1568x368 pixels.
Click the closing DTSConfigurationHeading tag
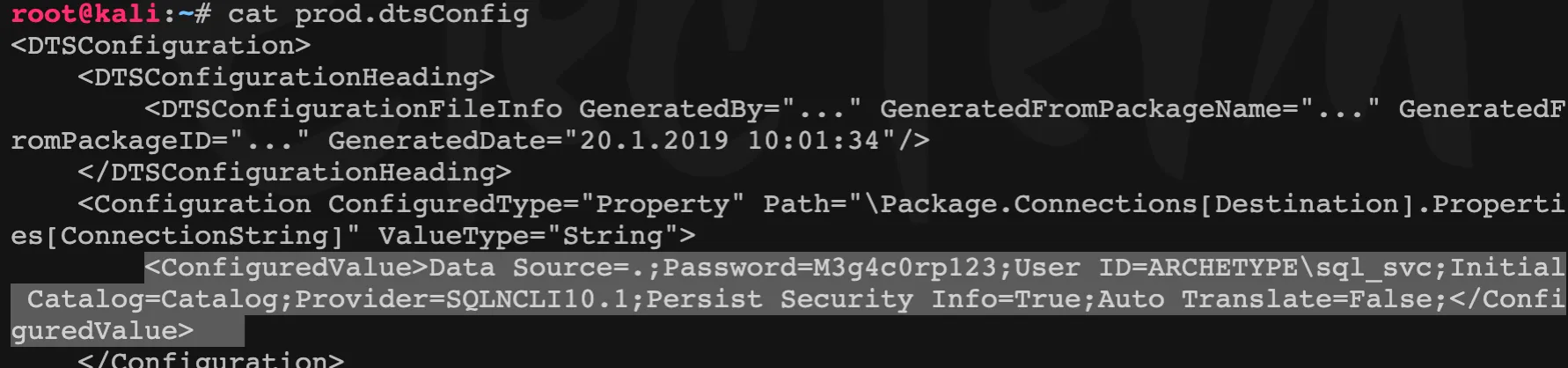point(294,173)
